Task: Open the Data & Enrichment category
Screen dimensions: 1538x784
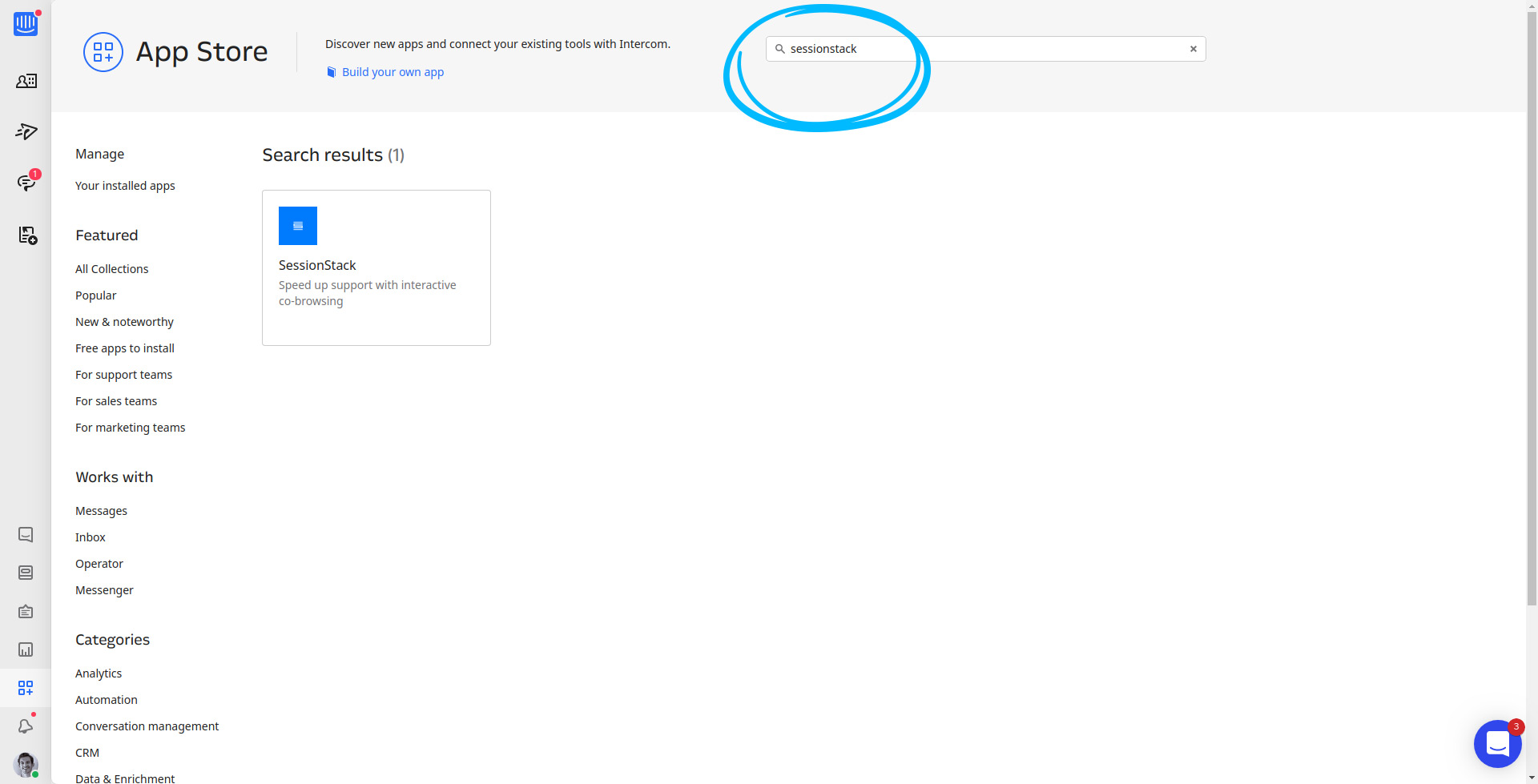Action: coord(125,778)
